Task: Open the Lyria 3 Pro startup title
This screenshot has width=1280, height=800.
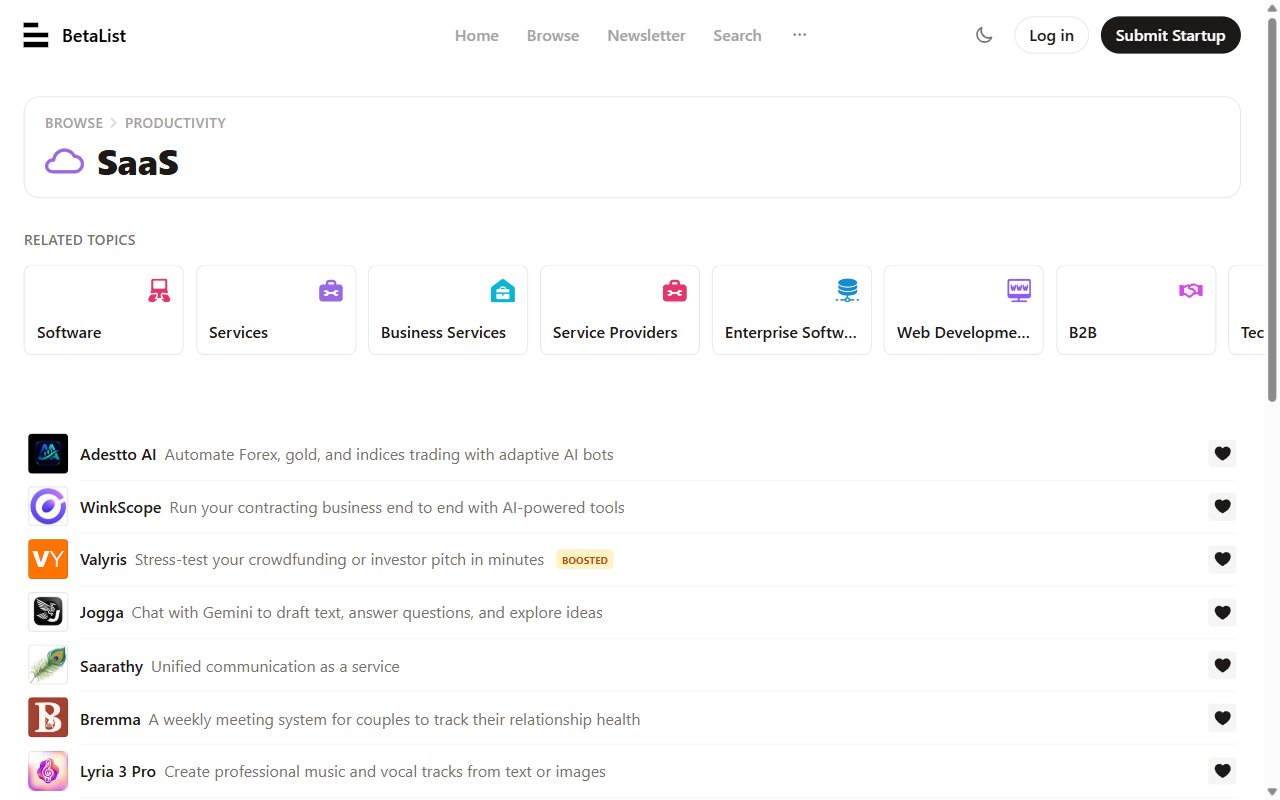Action: 118,771
